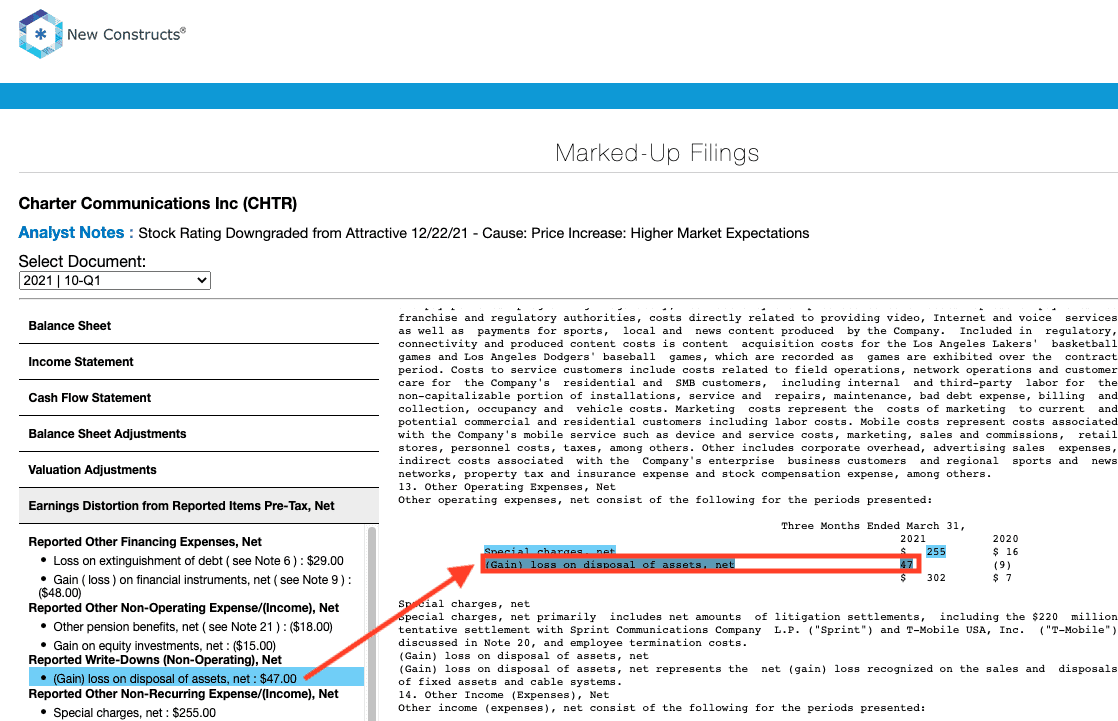Click the Charter Communications Inc (CHTR) title
Viewport: 1118px width, 721px height.
tap(158, 203)
